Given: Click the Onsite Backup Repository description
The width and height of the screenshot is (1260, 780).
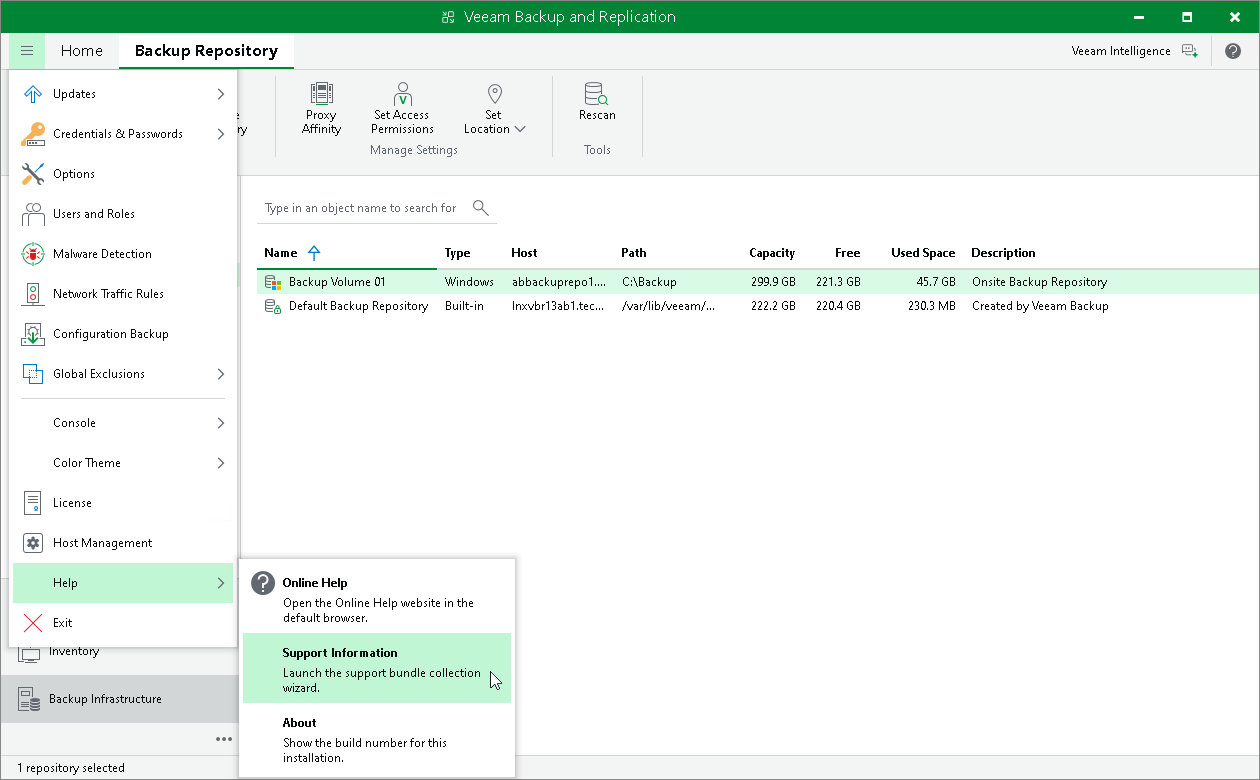Looking at the screenshot, I should 1040,282.
